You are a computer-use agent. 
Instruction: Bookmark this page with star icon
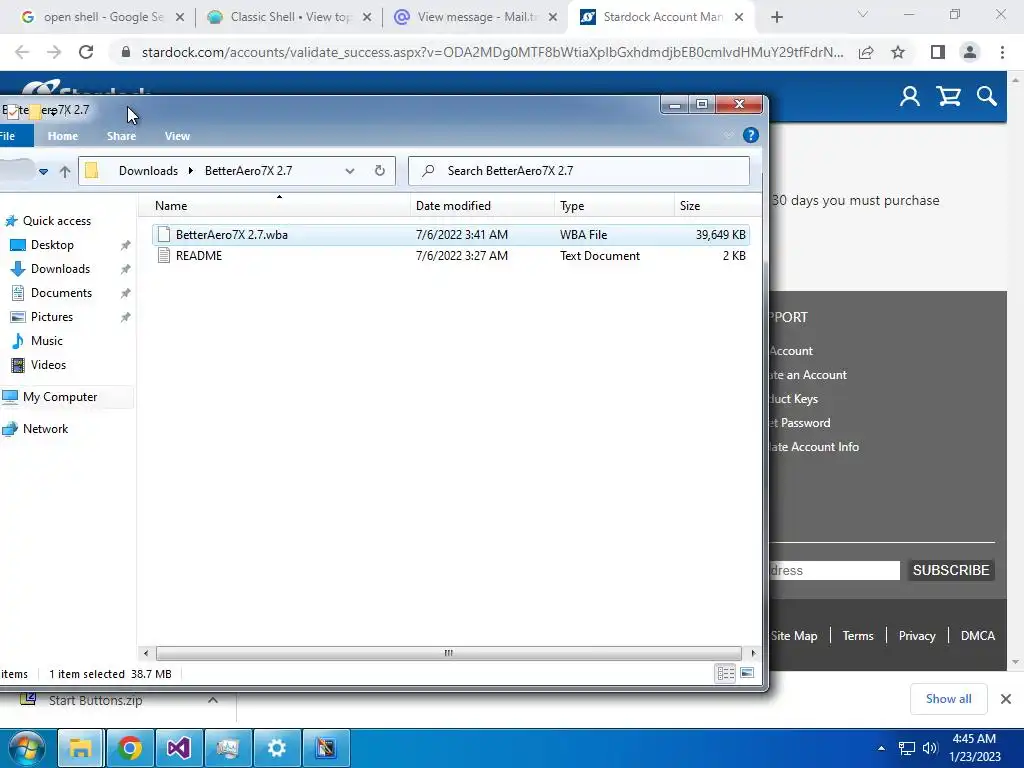coord(898,52)
